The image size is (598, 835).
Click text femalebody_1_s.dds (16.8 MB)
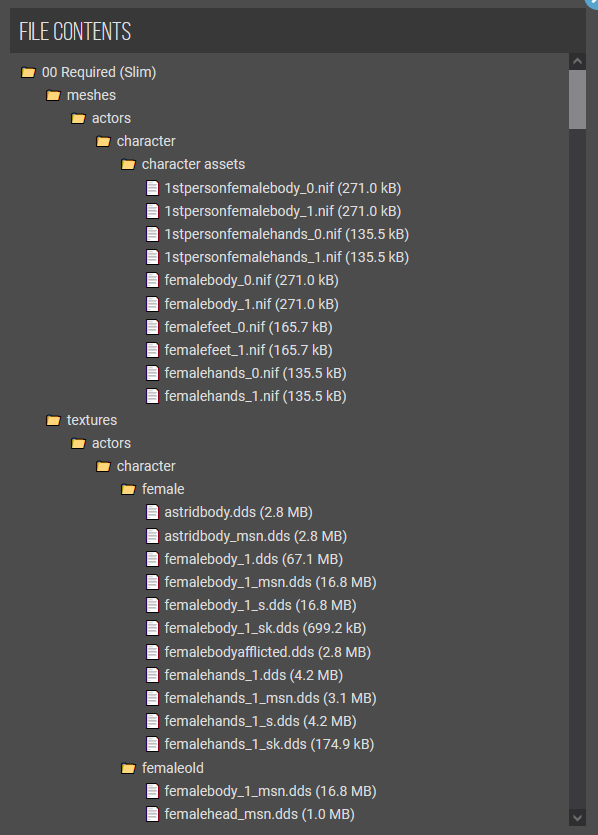[260, 605]
